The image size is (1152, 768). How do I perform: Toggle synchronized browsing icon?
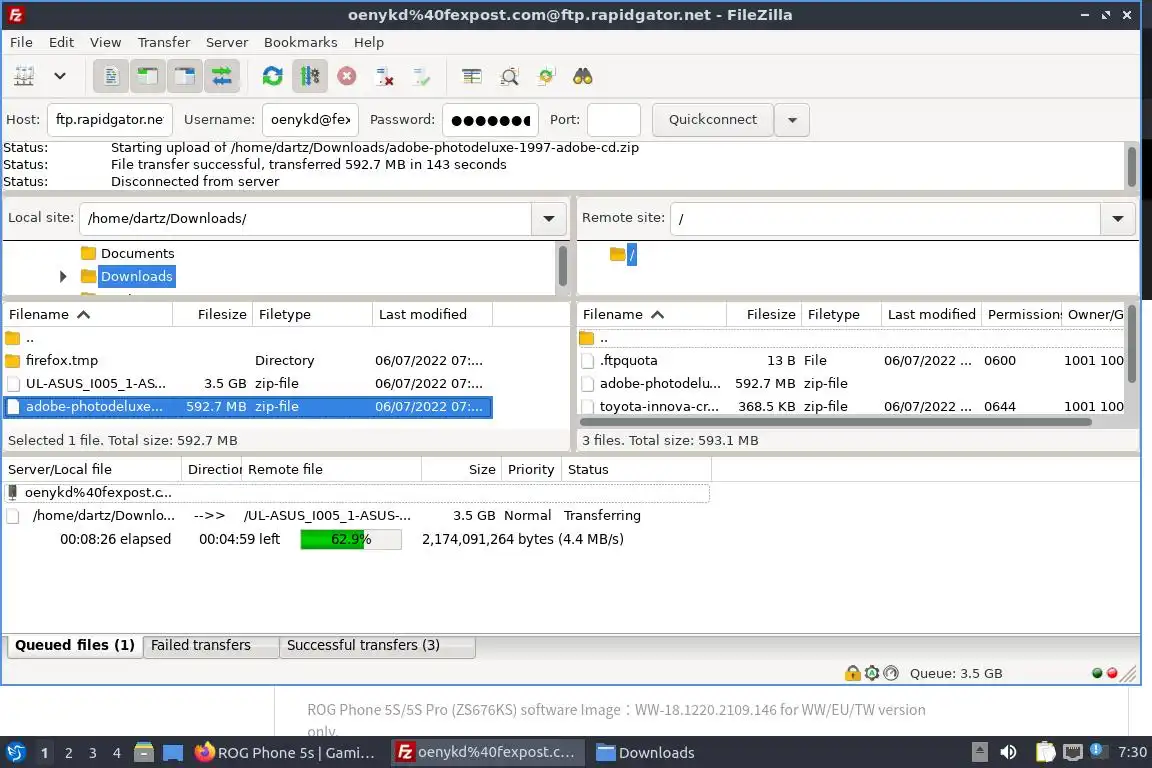pyautogui.click(x=546, y=76)
